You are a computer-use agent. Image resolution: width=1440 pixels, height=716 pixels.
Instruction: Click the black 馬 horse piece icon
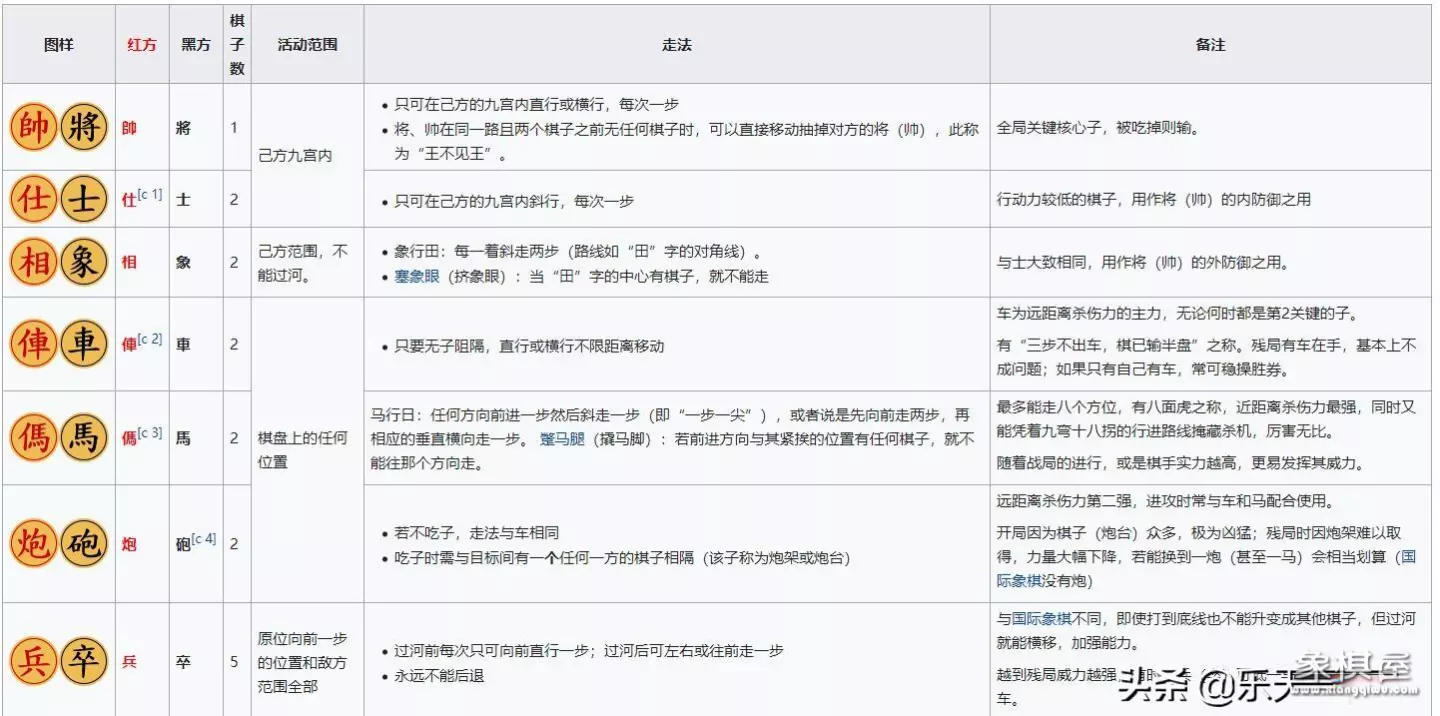click(x=84, y=437)
